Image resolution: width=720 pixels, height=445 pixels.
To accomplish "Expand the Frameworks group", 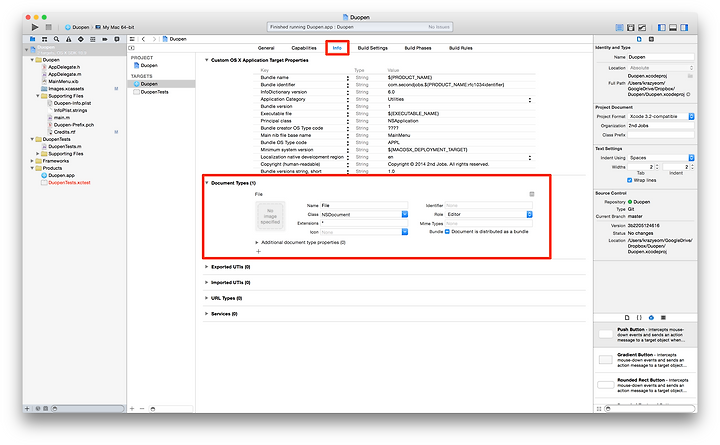I will (x=32, y=161).
